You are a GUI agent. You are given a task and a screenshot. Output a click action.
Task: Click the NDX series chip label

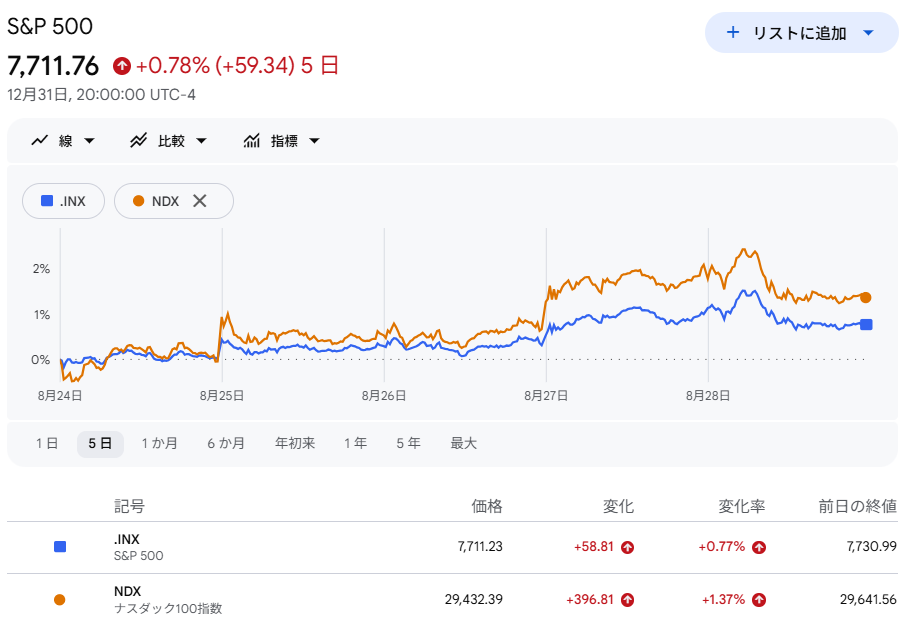click(165, 201)
